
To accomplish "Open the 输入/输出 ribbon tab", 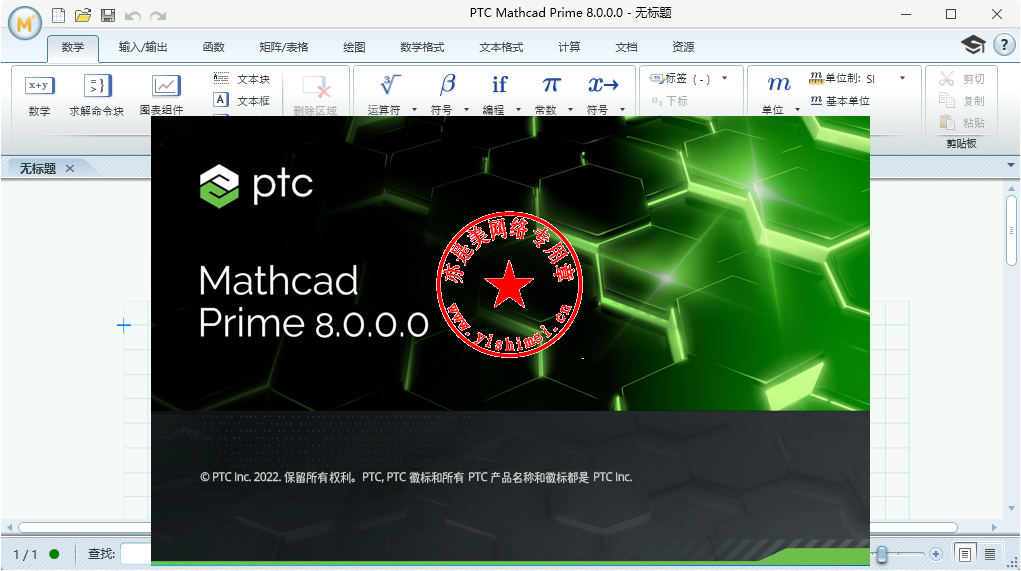I will click(x=143, y=47).
